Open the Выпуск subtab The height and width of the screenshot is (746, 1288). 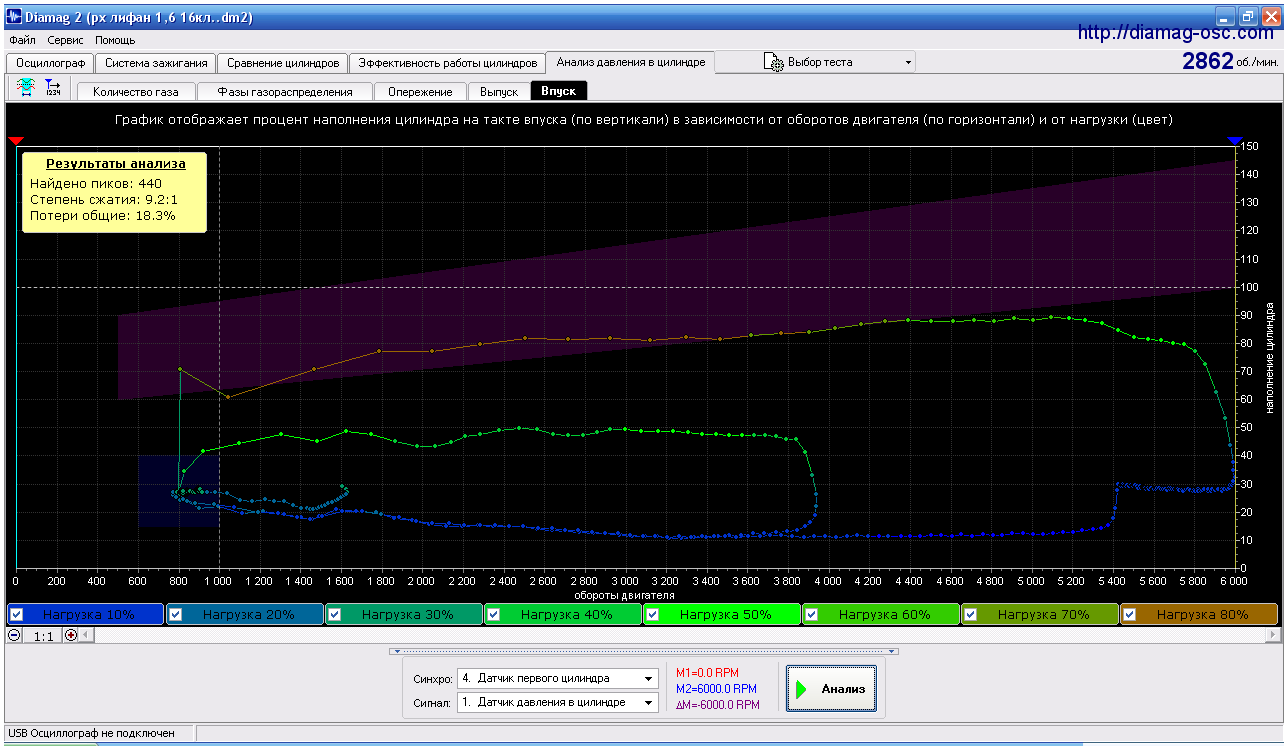[499, 91]
